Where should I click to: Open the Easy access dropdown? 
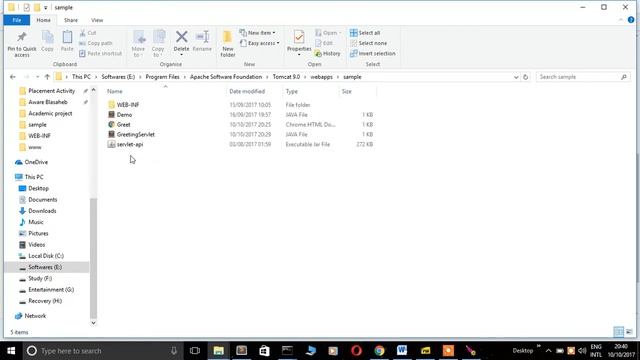coord(260,43)
